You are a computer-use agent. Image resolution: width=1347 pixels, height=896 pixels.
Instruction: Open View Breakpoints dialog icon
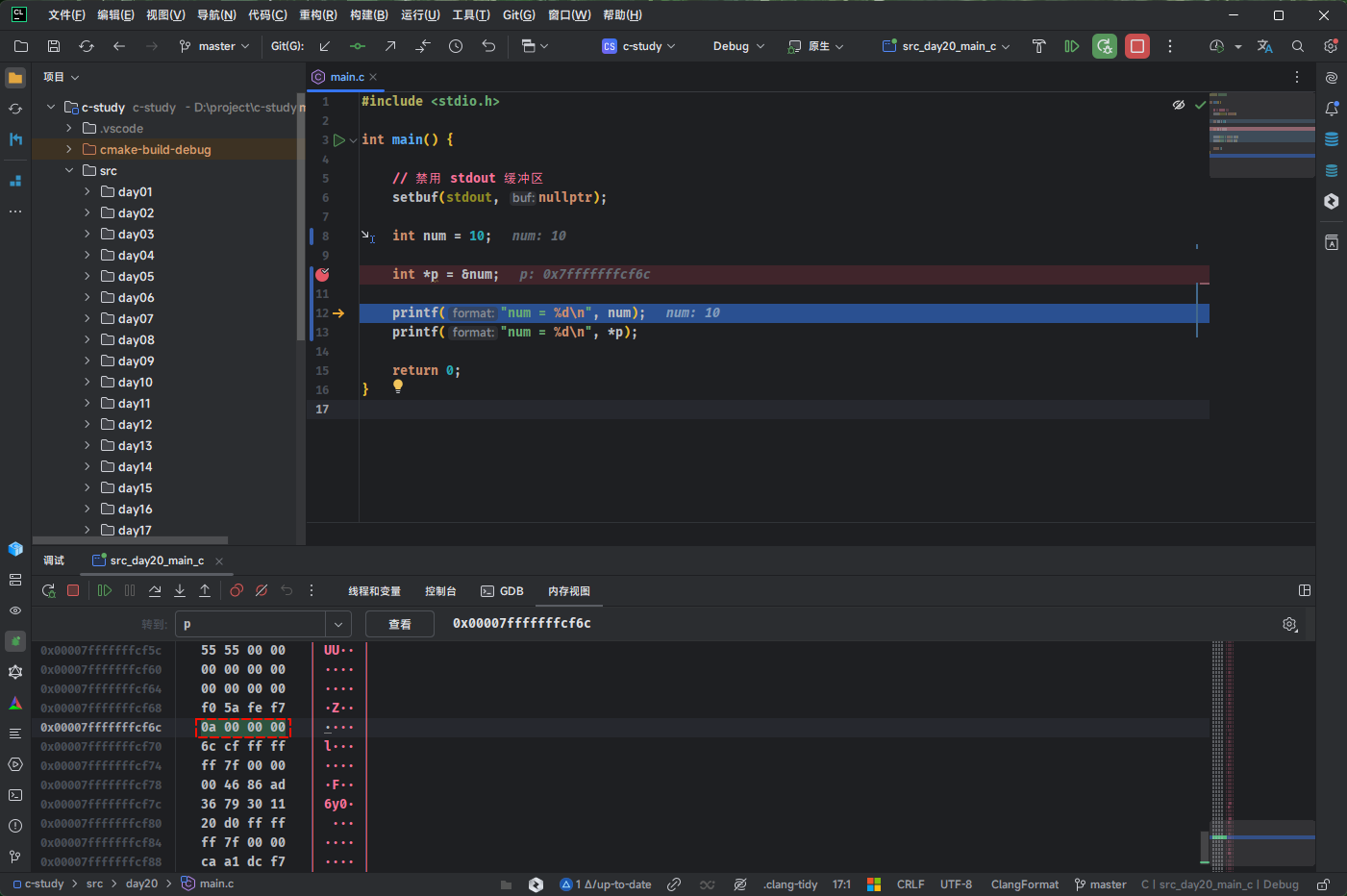point(237,590)
